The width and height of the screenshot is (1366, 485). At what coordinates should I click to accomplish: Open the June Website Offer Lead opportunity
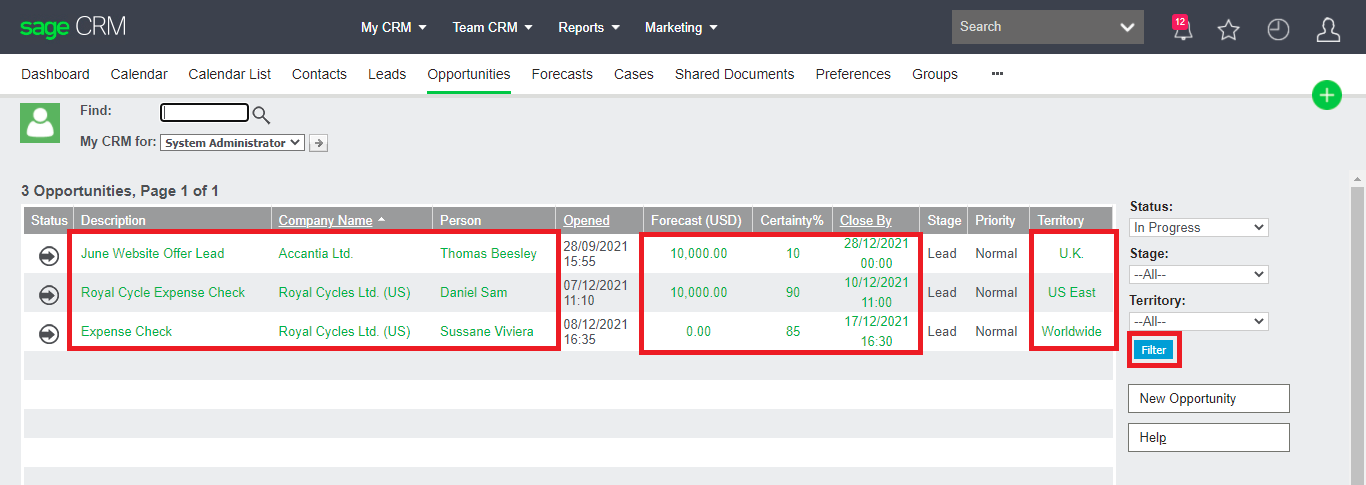click(x=153, y=253)
